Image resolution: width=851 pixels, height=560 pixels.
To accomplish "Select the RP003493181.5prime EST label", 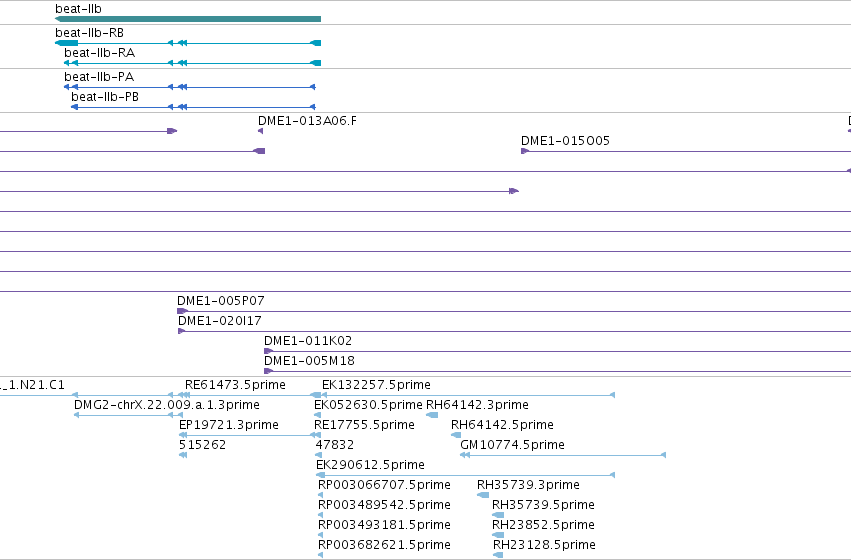I will [x=384, y=525].
